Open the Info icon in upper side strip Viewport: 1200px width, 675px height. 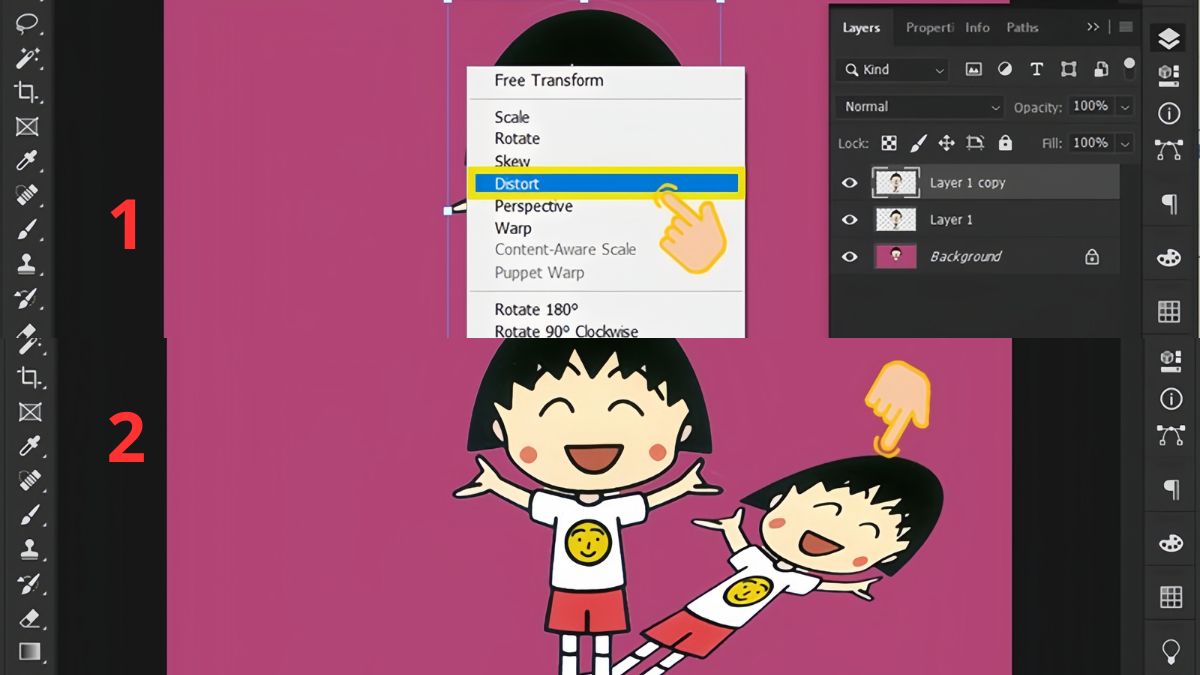tap(1169, 113)
